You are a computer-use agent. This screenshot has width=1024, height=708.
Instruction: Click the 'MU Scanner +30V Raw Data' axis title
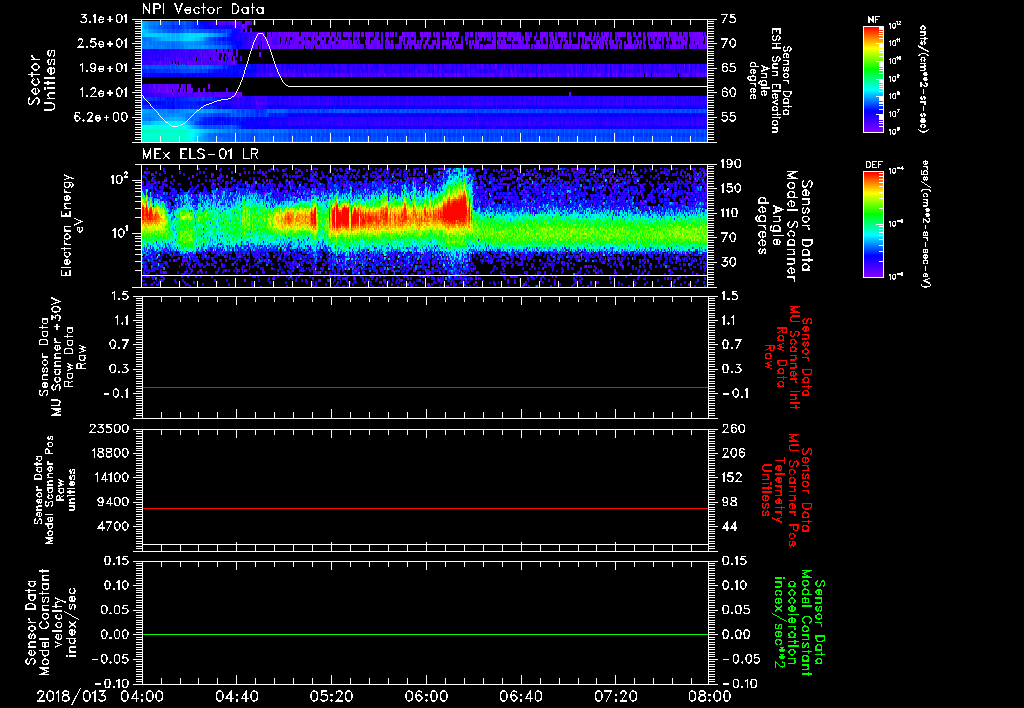pos(61,357)
